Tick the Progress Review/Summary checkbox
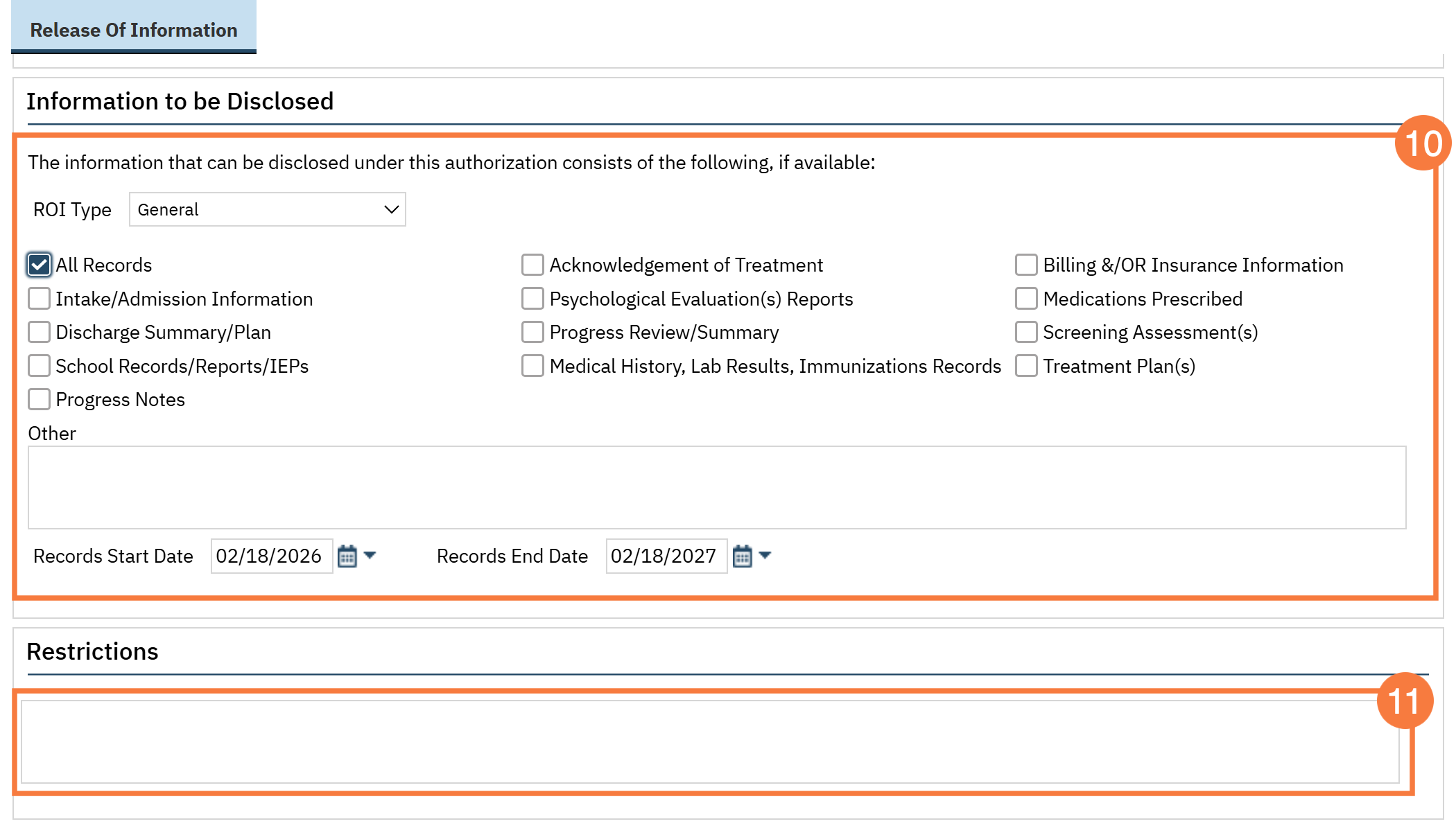Screen dimensions: 1456x826 point(532,332)
